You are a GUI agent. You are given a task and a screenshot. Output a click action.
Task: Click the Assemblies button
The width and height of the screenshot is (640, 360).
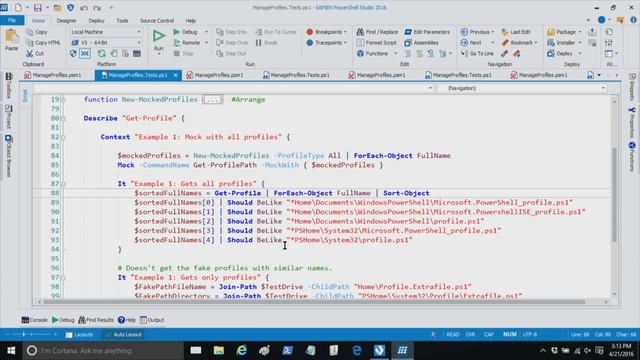422,42
